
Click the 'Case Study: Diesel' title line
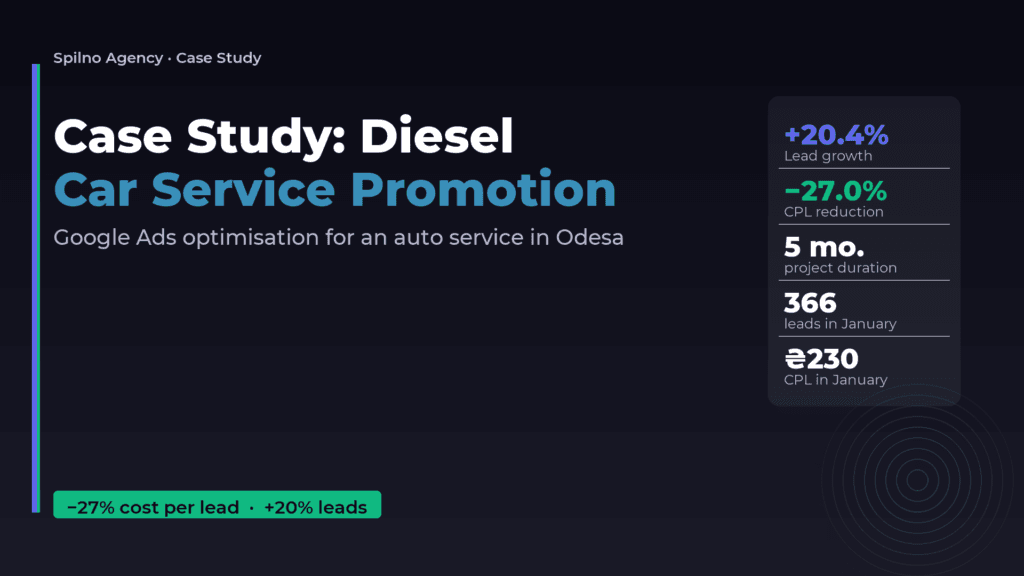click(283, 136)
